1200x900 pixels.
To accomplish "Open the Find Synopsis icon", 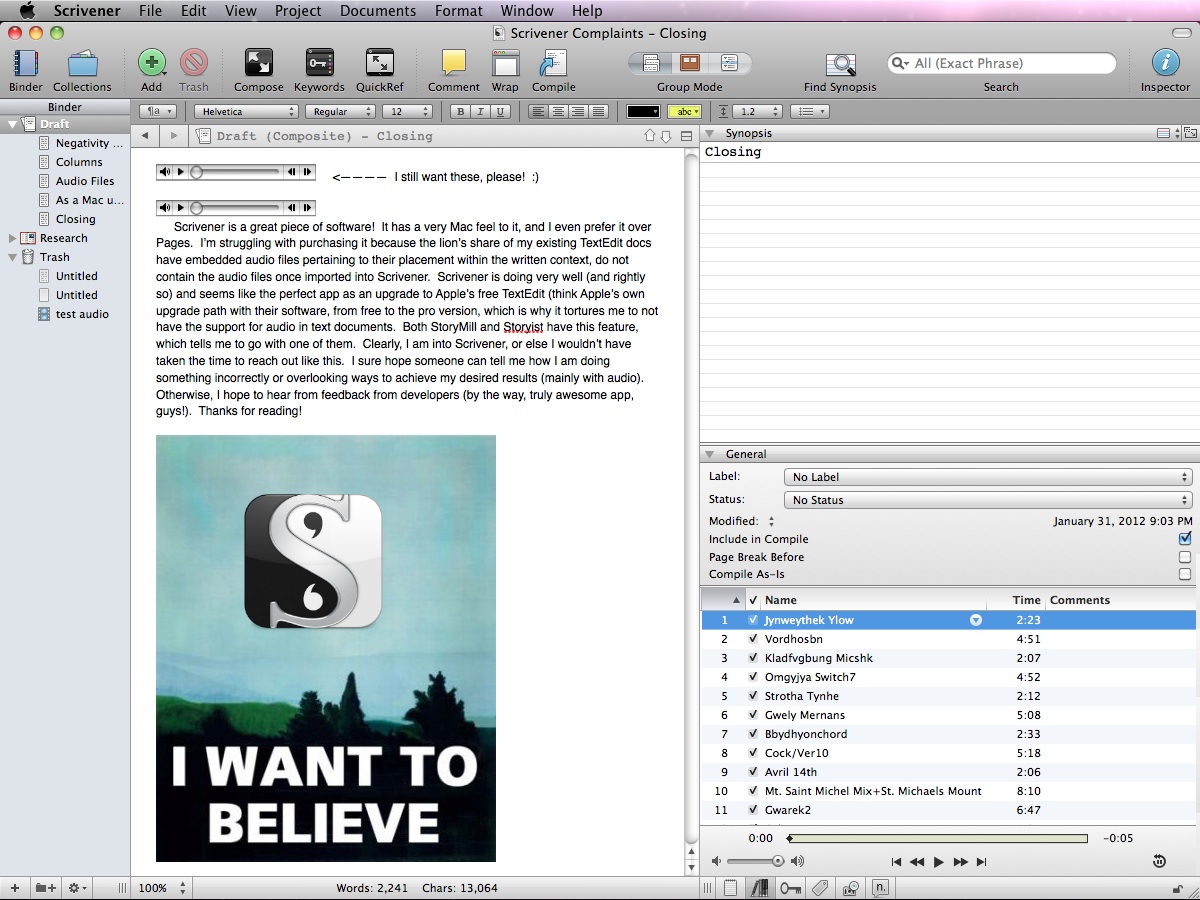I will coord(840,64).
